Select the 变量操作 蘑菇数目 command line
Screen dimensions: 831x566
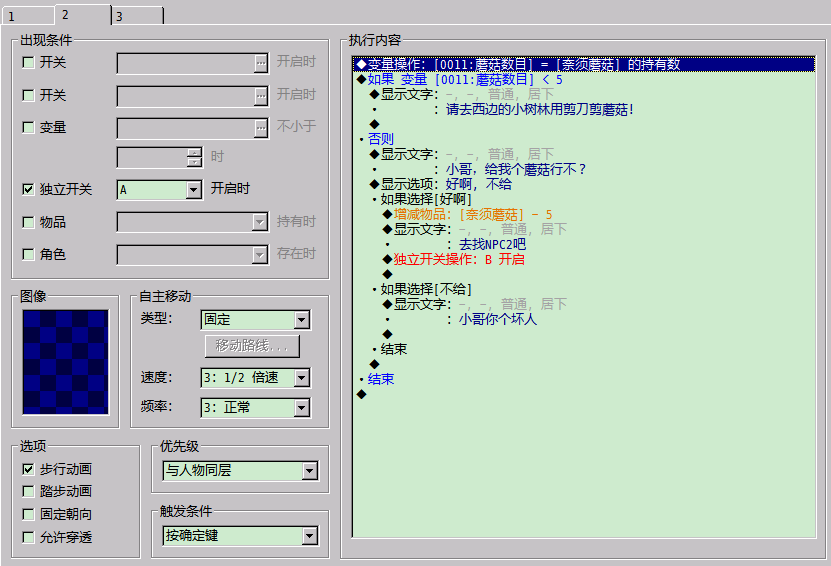coord(584,65)
